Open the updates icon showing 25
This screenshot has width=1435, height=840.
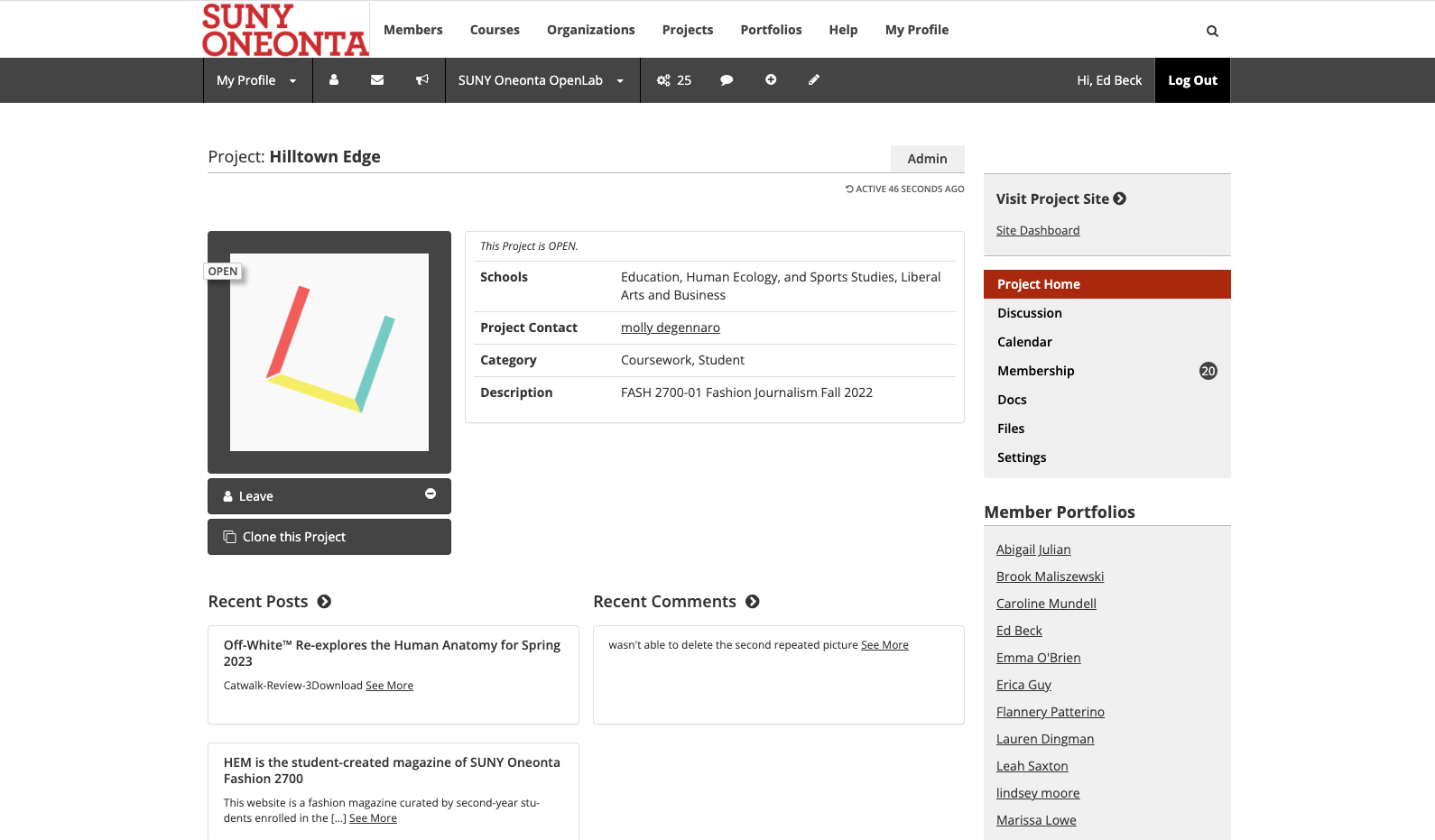pos(673,80)
